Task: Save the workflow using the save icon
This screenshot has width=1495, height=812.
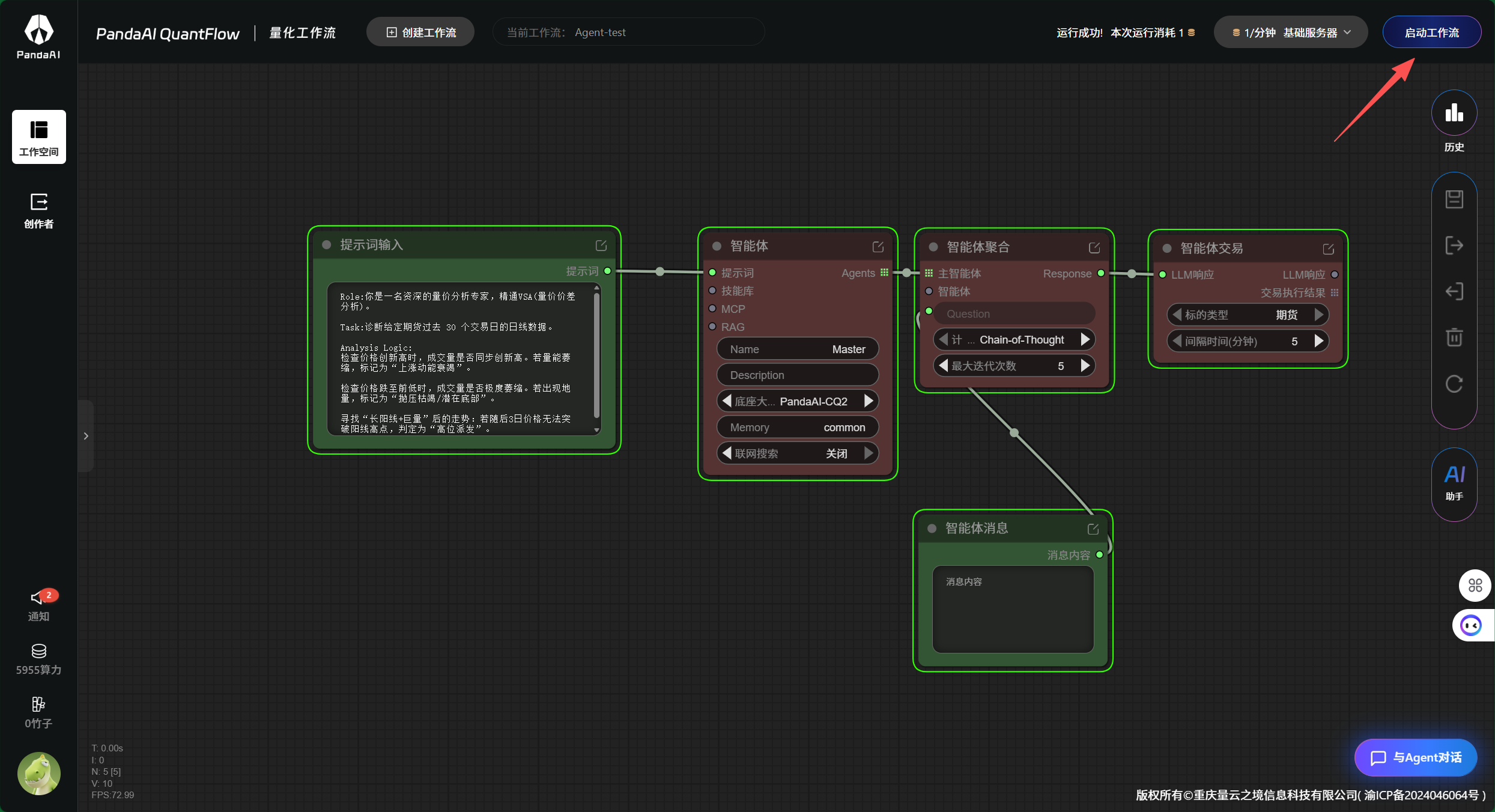Action: (x=1454, y=198)
